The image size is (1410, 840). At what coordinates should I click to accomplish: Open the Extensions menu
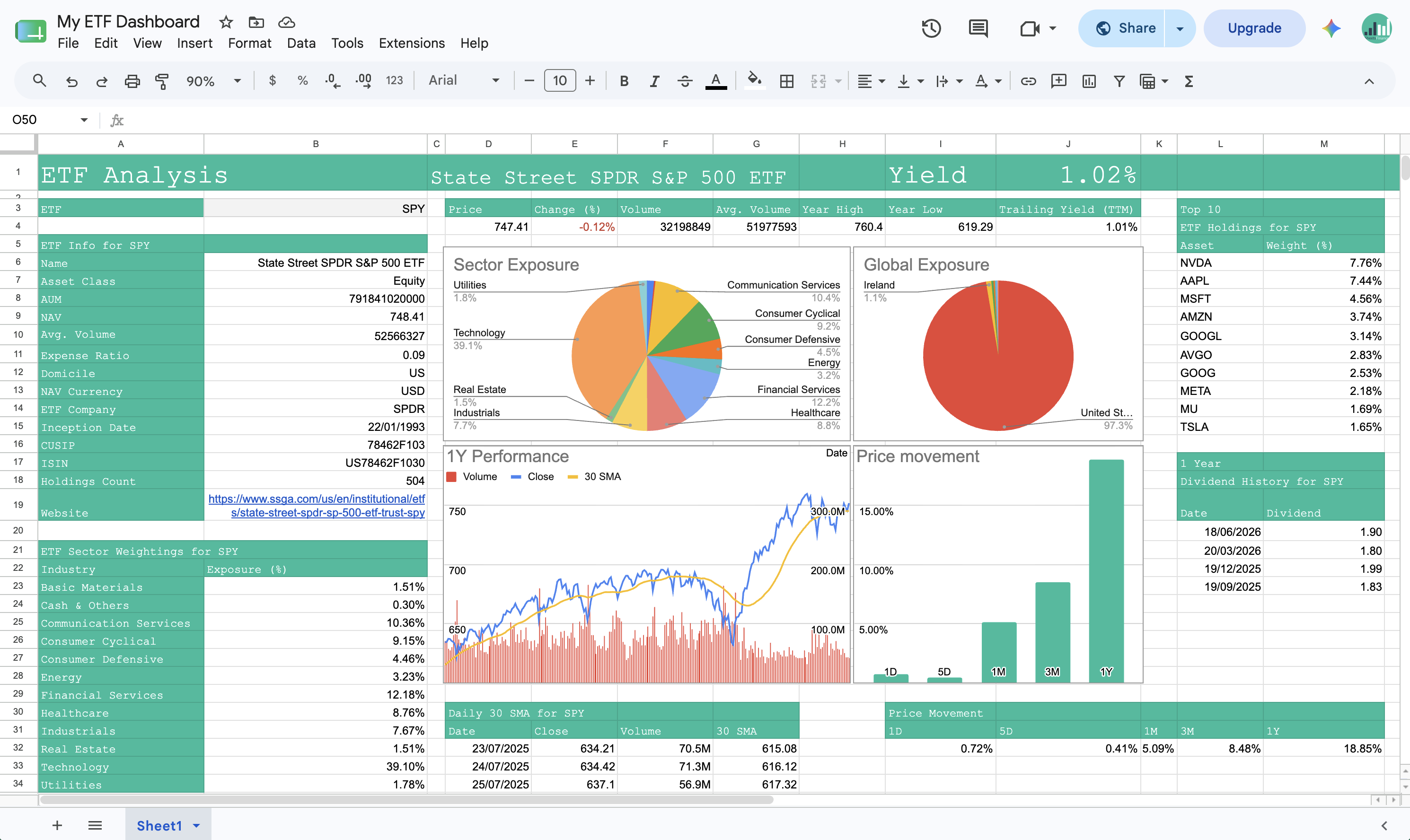(x=412, y=43)
